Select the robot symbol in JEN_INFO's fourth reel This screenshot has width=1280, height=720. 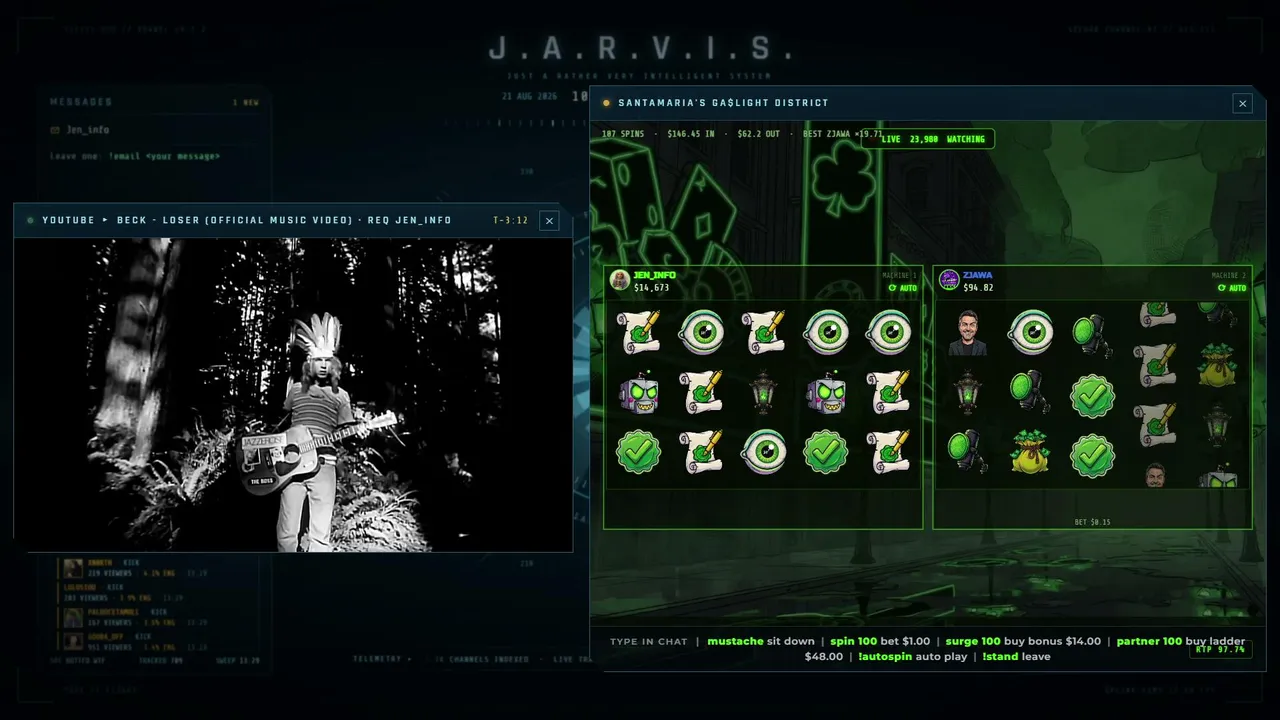point(826,392)
